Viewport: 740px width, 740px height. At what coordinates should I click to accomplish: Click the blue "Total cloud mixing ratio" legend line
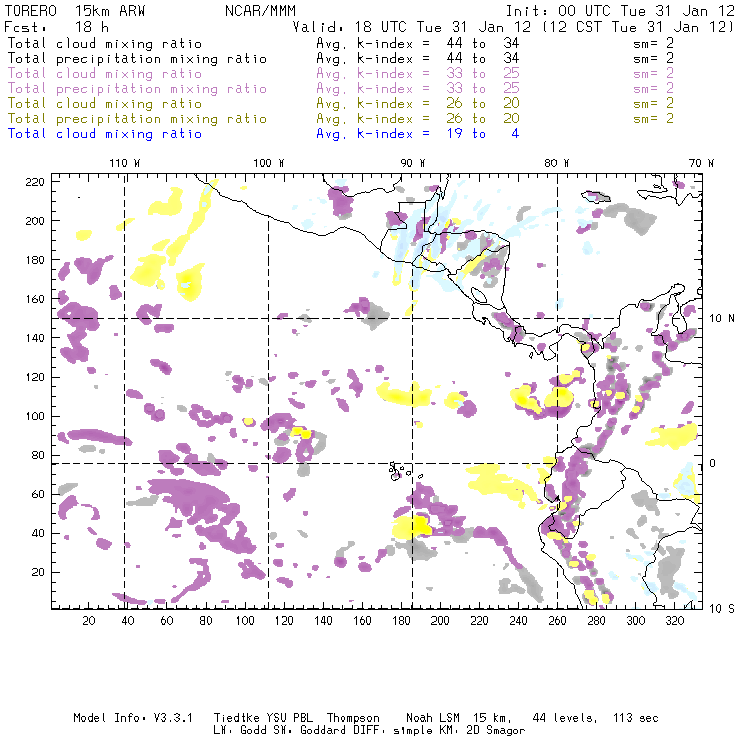[105, 134]
